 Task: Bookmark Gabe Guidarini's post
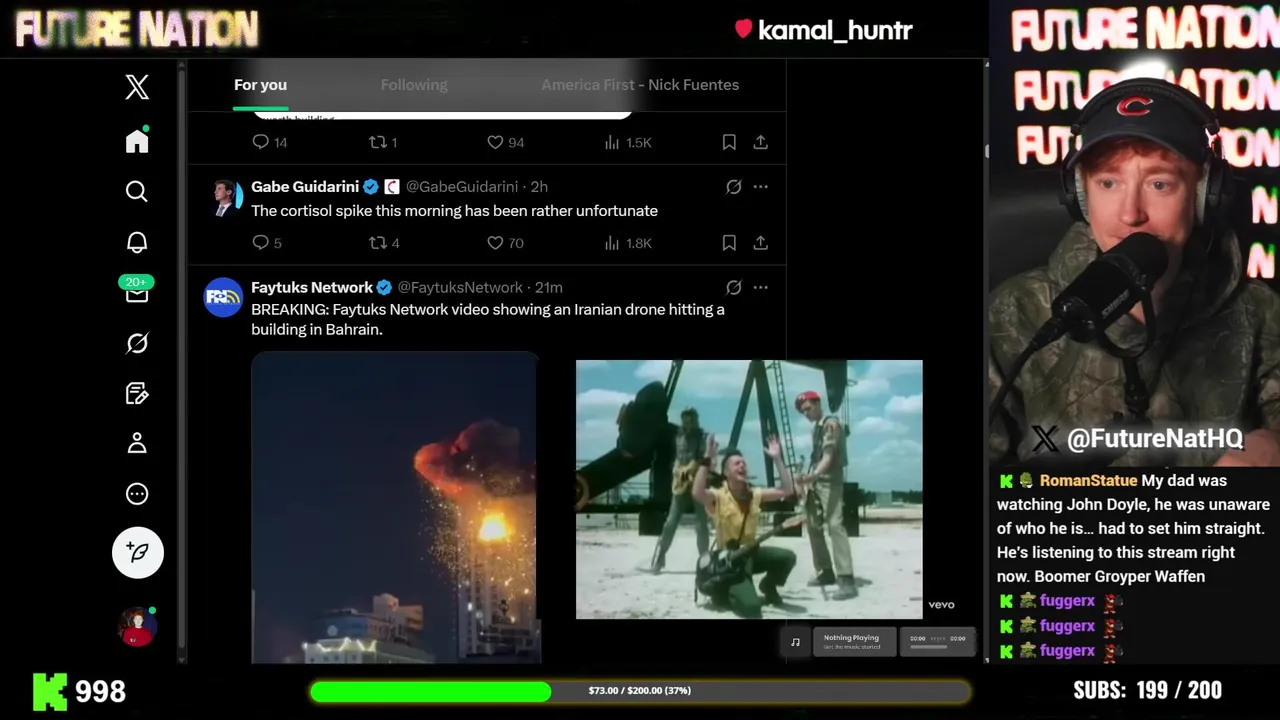click(729, 243)
